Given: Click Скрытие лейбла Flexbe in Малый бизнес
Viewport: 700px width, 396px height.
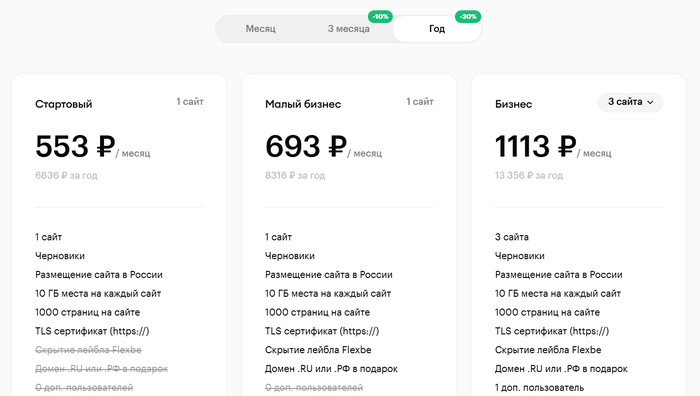Looking at the screenshot, I should click(318, 350).
